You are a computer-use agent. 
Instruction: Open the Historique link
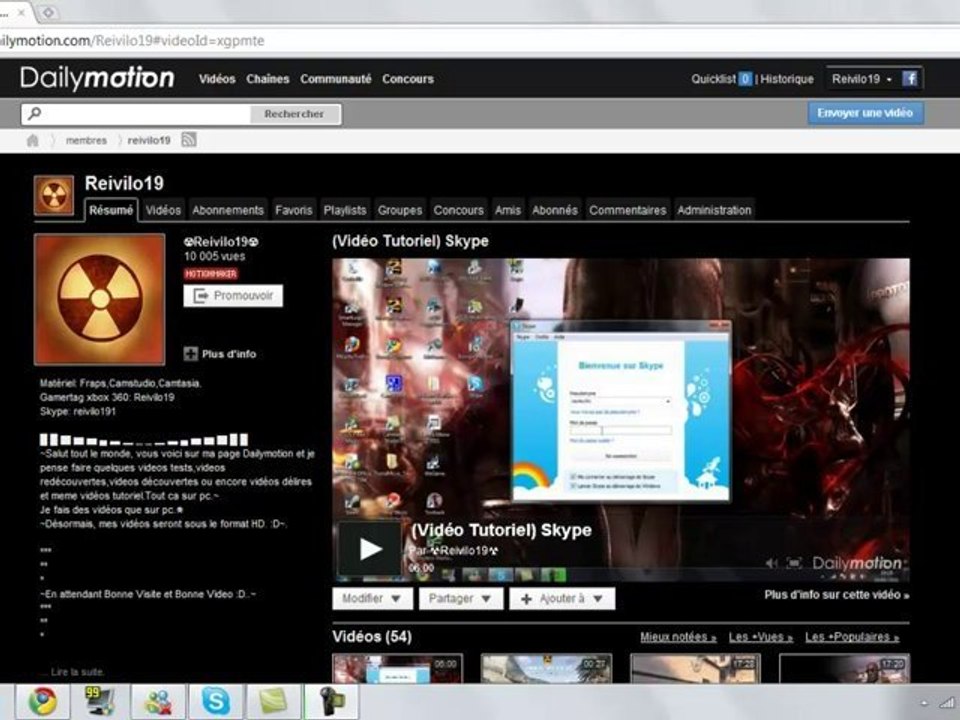coord(787,79)
